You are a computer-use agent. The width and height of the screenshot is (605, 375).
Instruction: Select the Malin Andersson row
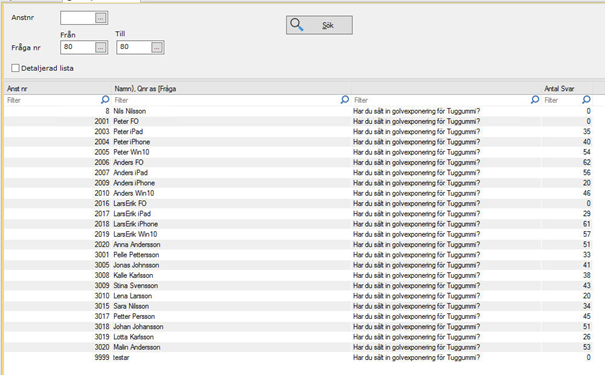298,347
